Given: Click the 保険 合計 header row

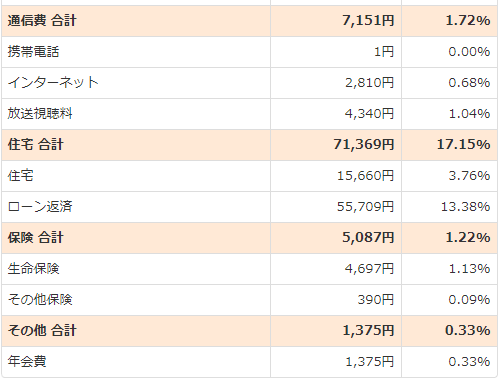Looking at the screenshot, I should pos(249,238).
